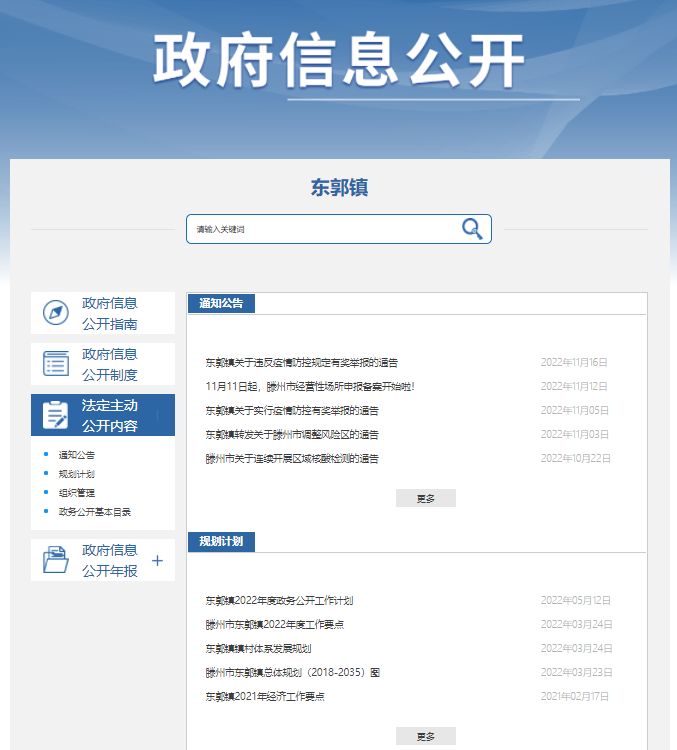Select 组织管理 in the left submenu

tap(77, 493)
